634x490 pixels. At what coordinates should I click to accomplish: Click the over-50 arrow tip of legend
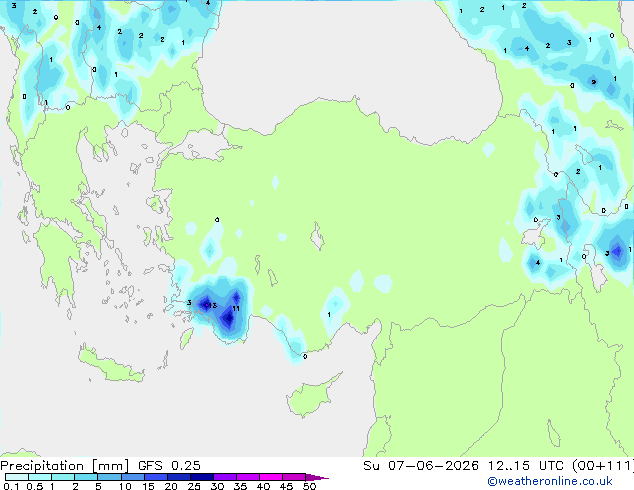pos(317,477)
